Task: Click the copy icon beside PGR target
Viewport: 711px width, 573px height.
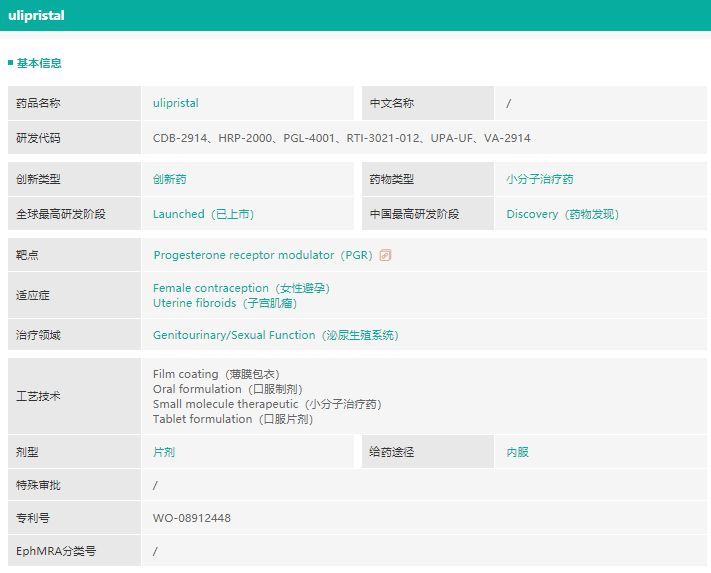Action: pos(386,255)
